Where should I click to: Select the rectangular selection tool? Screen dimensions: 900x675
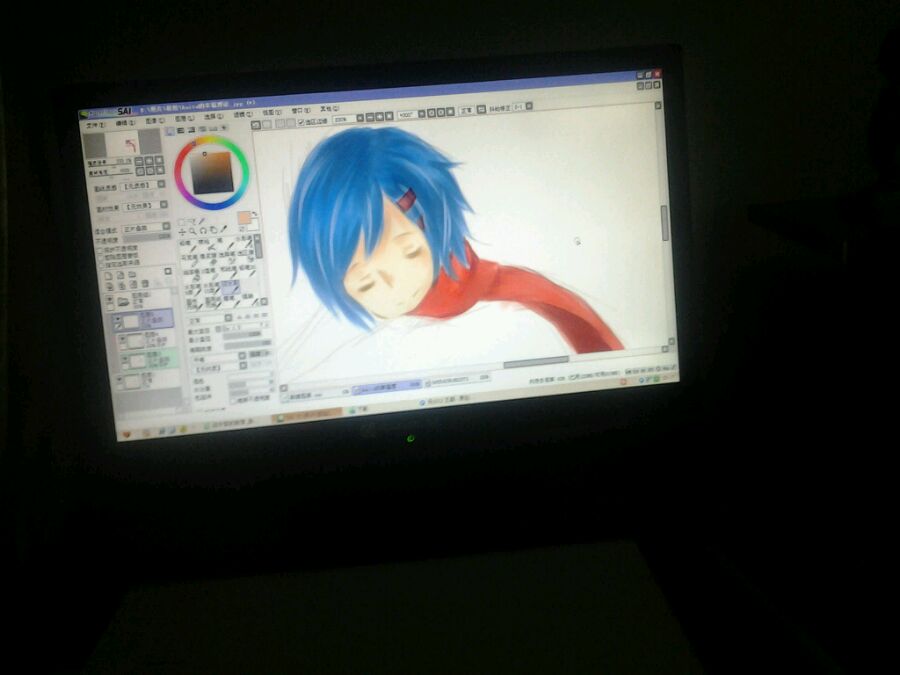[182, 222]
